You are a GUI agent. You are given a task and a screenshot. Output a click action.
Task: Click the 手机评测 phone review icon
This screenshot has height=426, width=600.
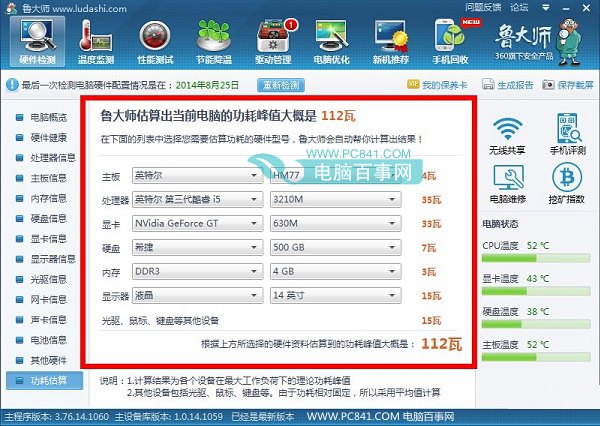coord(569,128)
